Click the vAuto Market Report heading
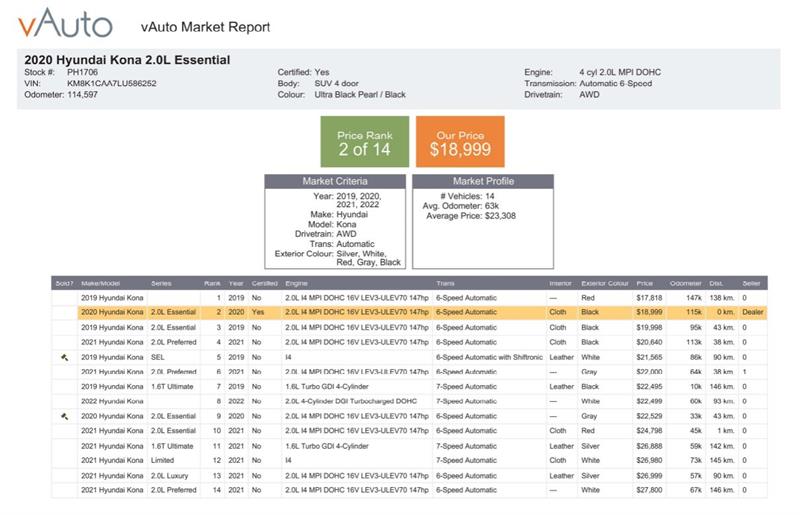 point(206,27)
